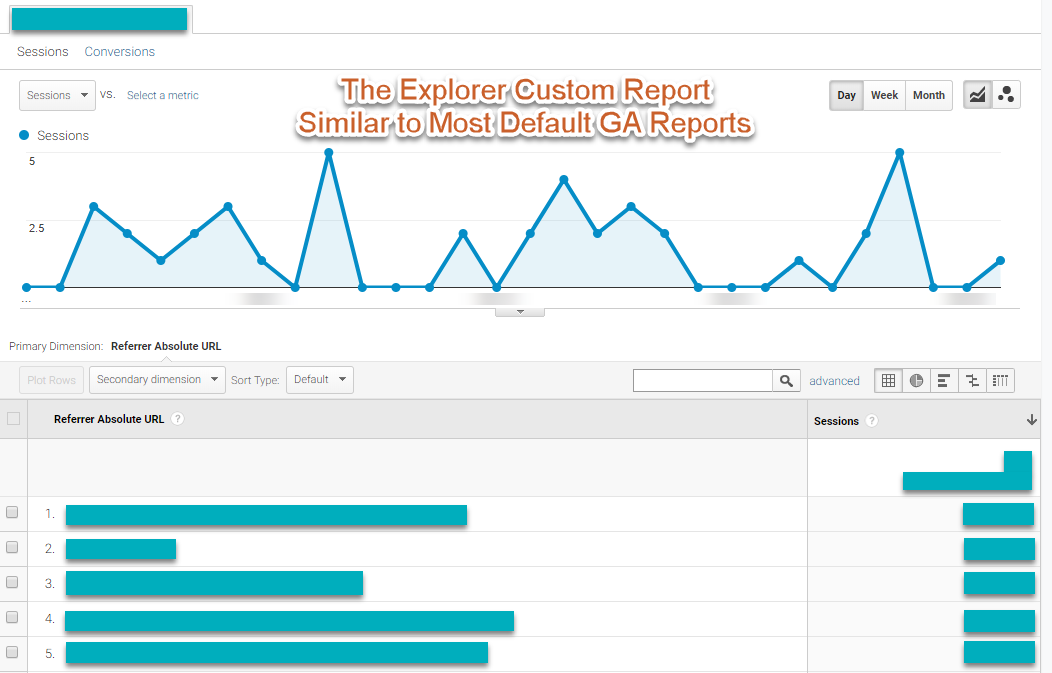1052x673 pixels.
Task: Toggle the select-all checkbox in table header
Action: [x=13, y=419]
